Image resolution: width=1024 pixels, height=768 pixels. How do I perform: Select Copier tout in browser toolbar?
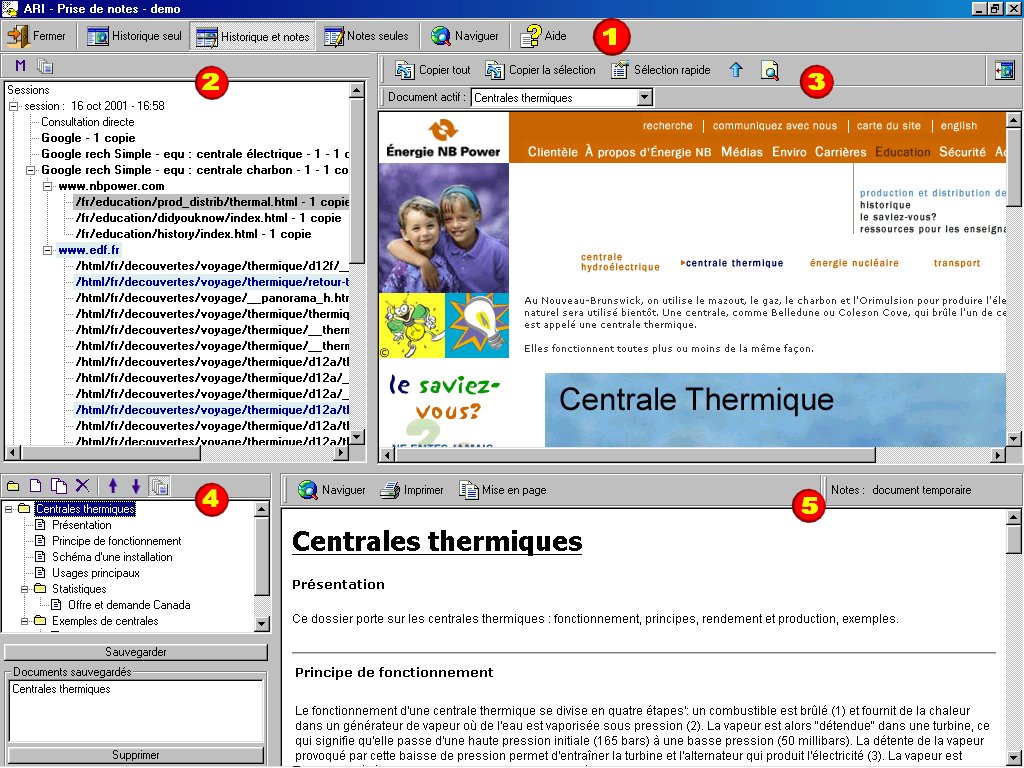tap(432, 70)
